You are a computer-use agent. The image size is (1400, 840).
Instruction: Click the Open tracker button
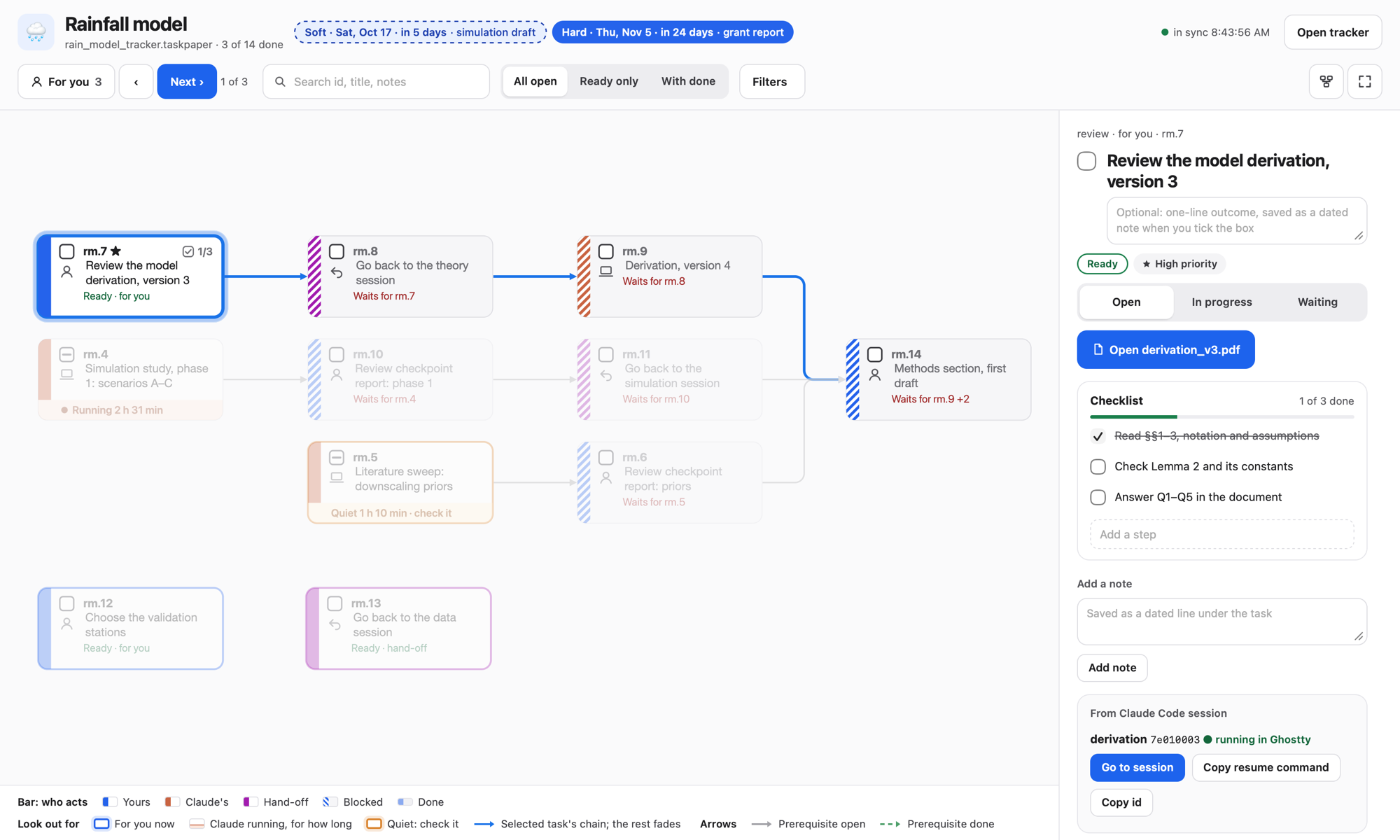coord(1333,32)
